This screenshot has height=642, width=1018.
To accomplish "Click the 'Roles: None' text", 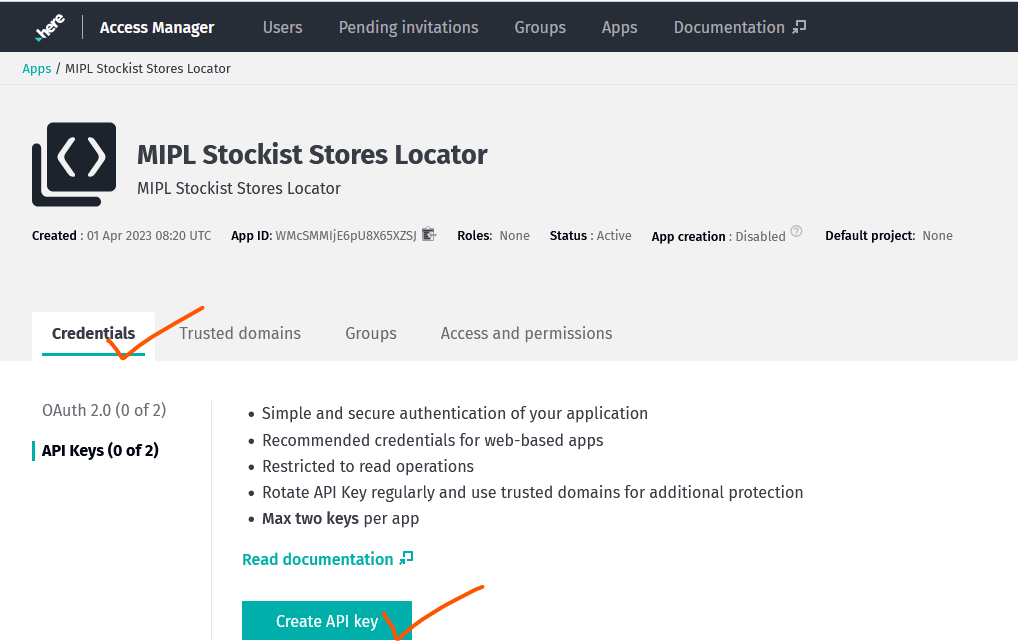I will (x=493, y=236).
